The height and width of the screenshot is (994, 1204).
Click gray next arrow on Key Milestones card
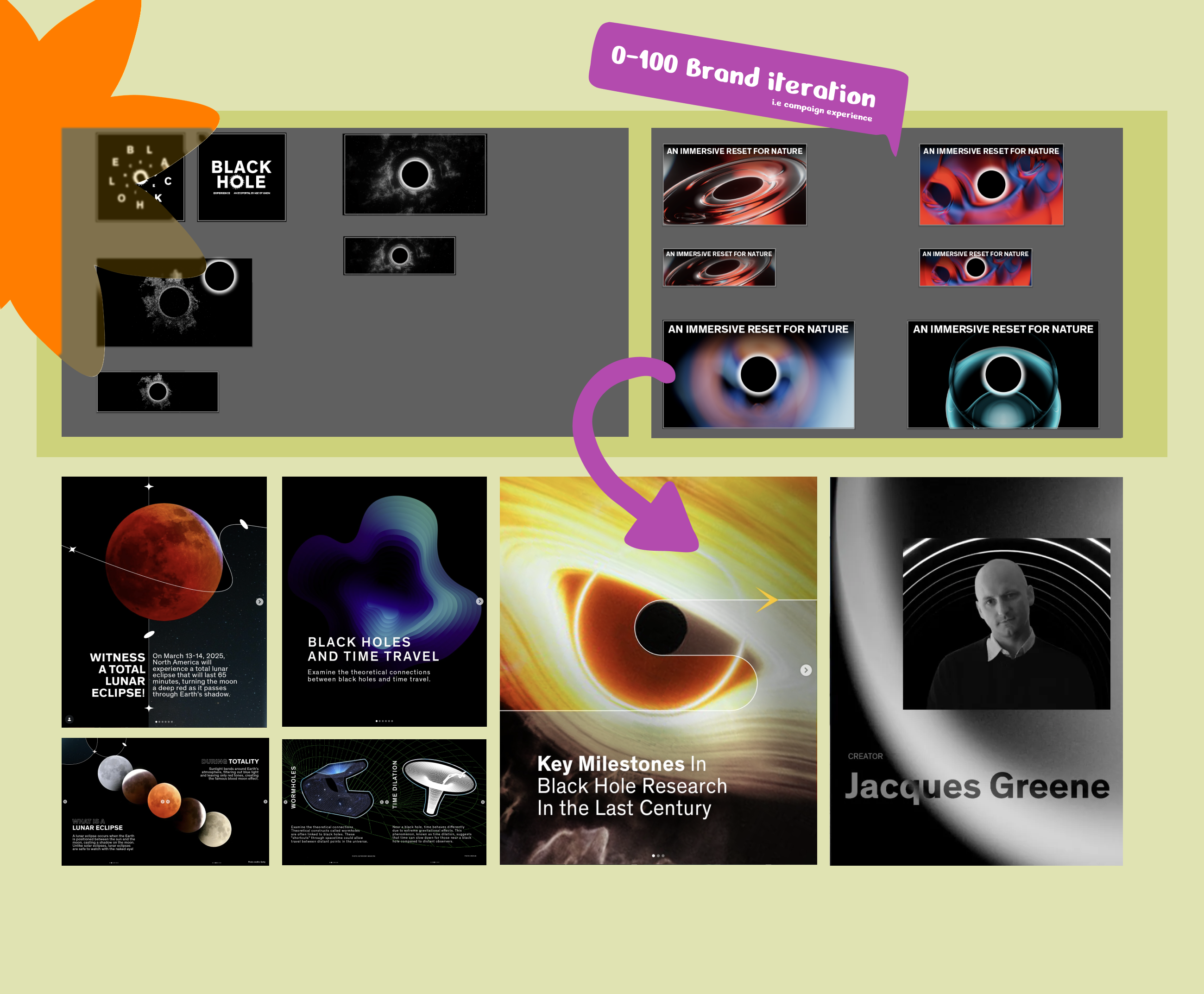tap(806, 670)
